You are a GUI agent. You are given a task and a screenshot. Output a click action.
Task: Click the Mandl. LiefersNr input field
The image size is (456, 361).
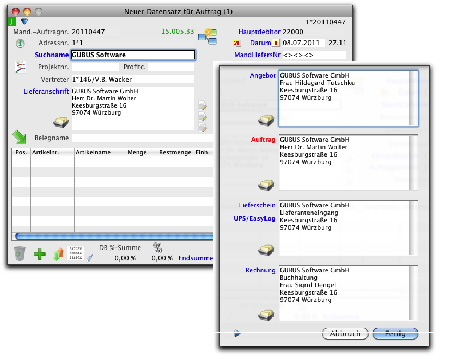tap(314, 55)
